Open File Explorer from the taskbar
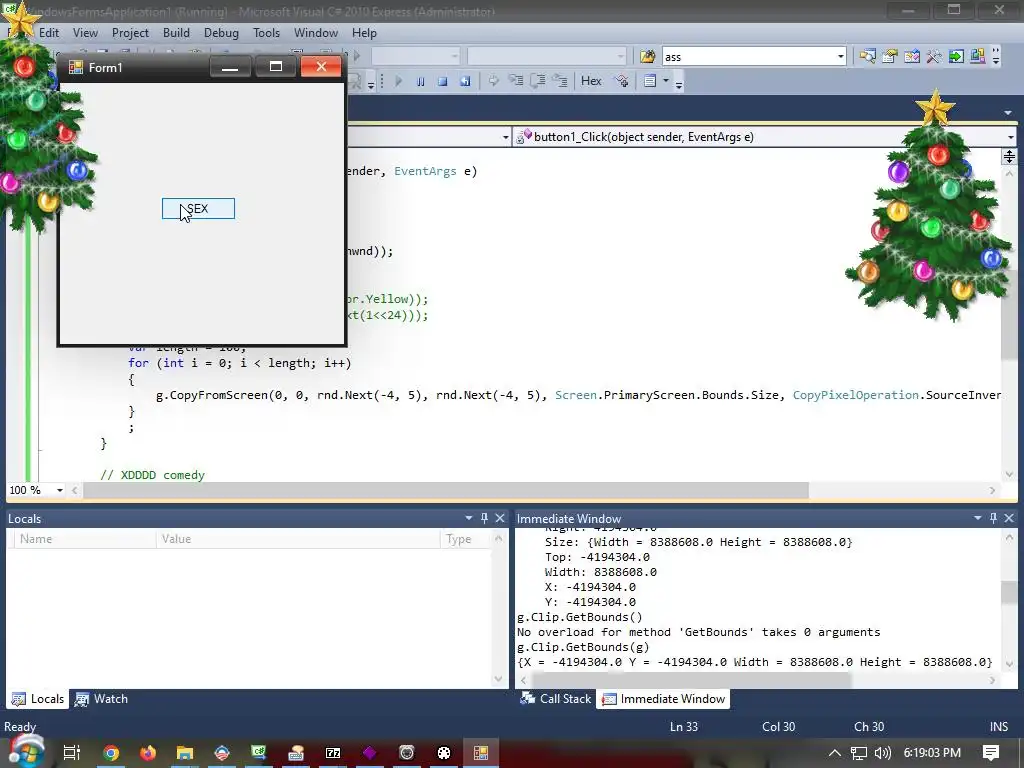 (x=185, y=753)
